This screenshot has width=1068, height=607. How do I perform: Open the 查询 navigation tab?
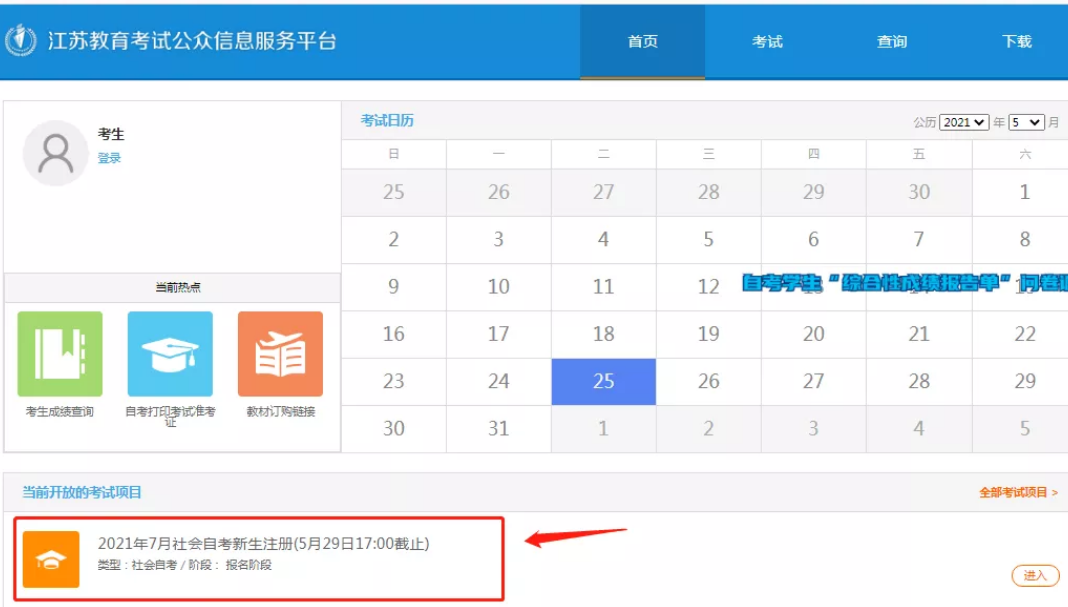(x=892, y=42)
